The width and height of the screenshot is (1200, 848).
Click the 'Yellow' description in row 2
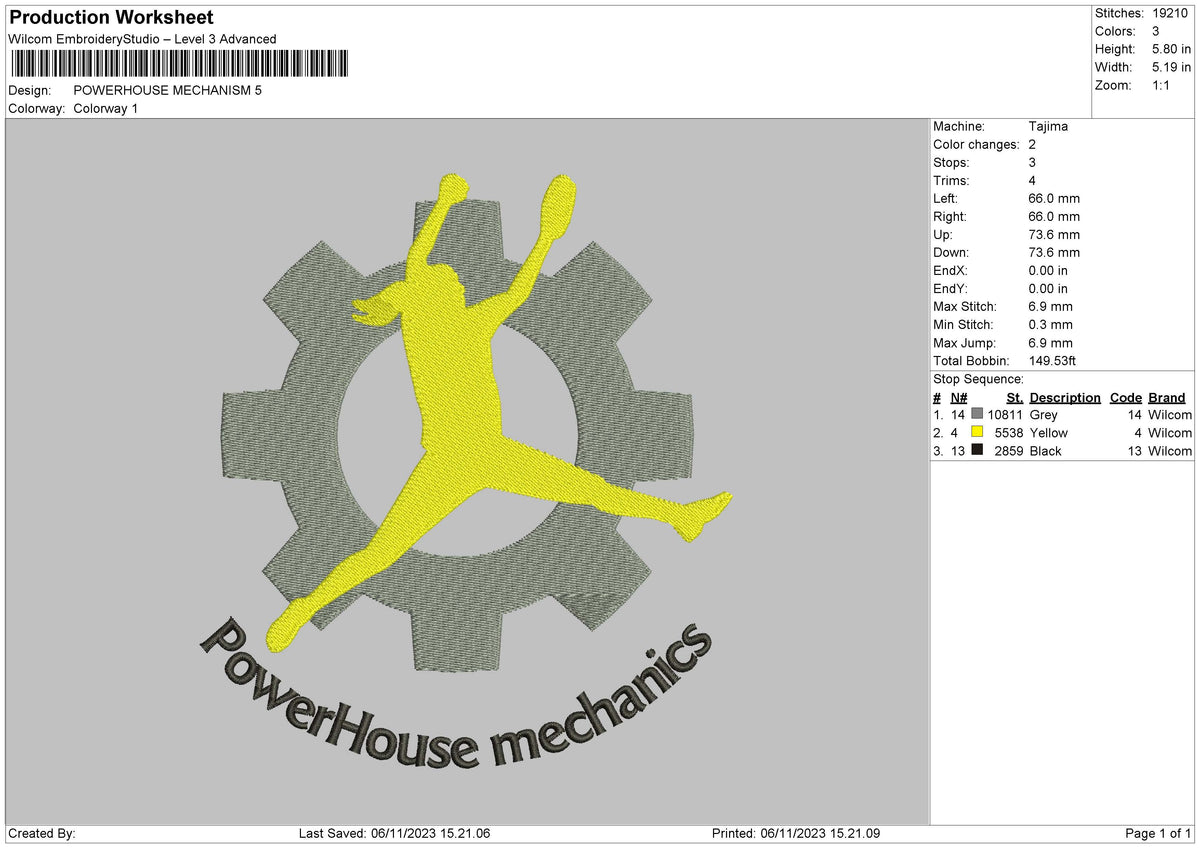tap(1048, 432)
